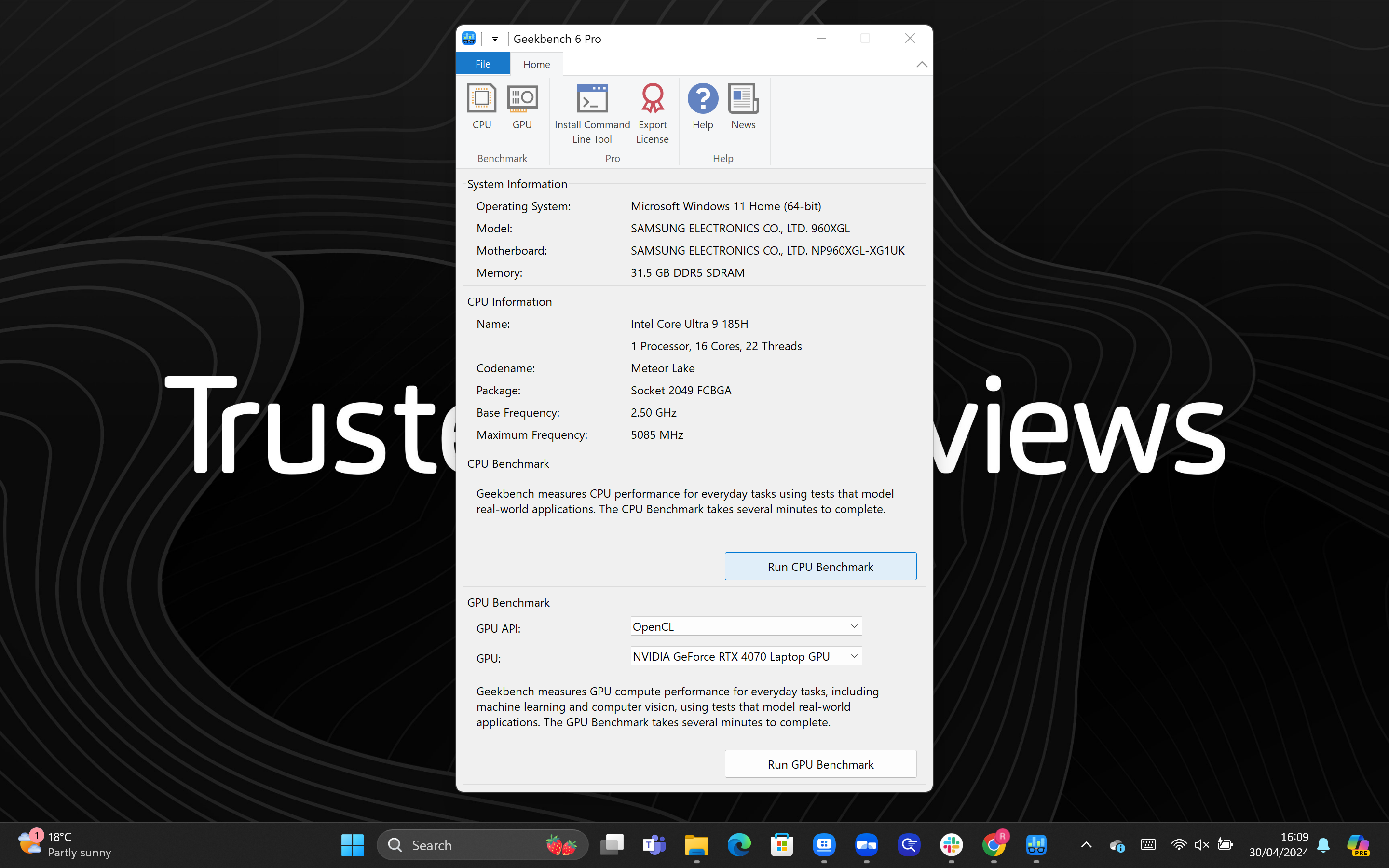Launch Microsoft Edge from the taskbar

(x=739, y=845)
